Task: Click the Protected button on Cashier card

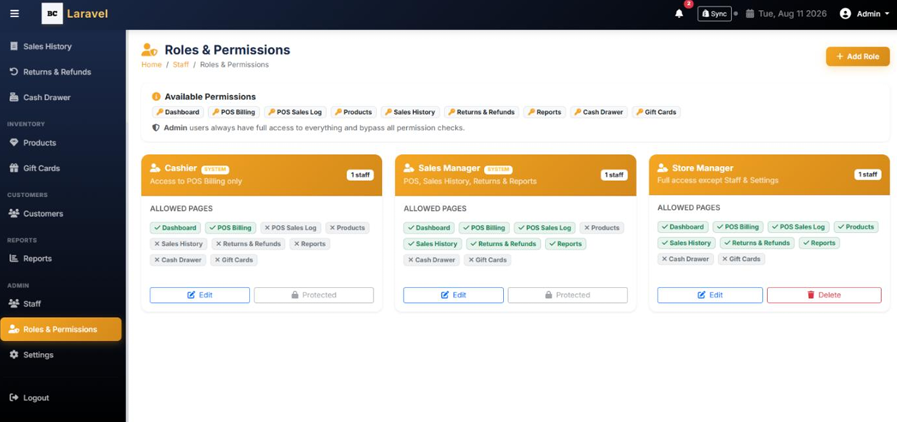Action: 314,295
